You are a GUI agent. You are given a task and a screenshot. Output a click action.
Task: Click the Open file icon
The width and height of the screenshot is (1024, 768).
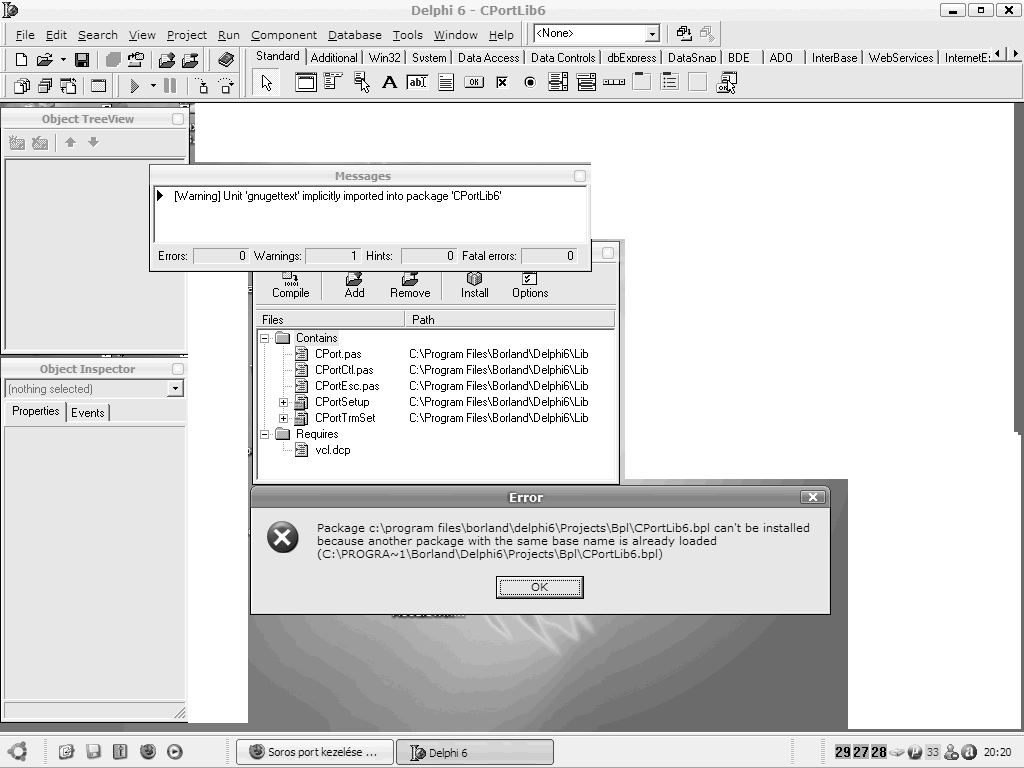point(44,60)
